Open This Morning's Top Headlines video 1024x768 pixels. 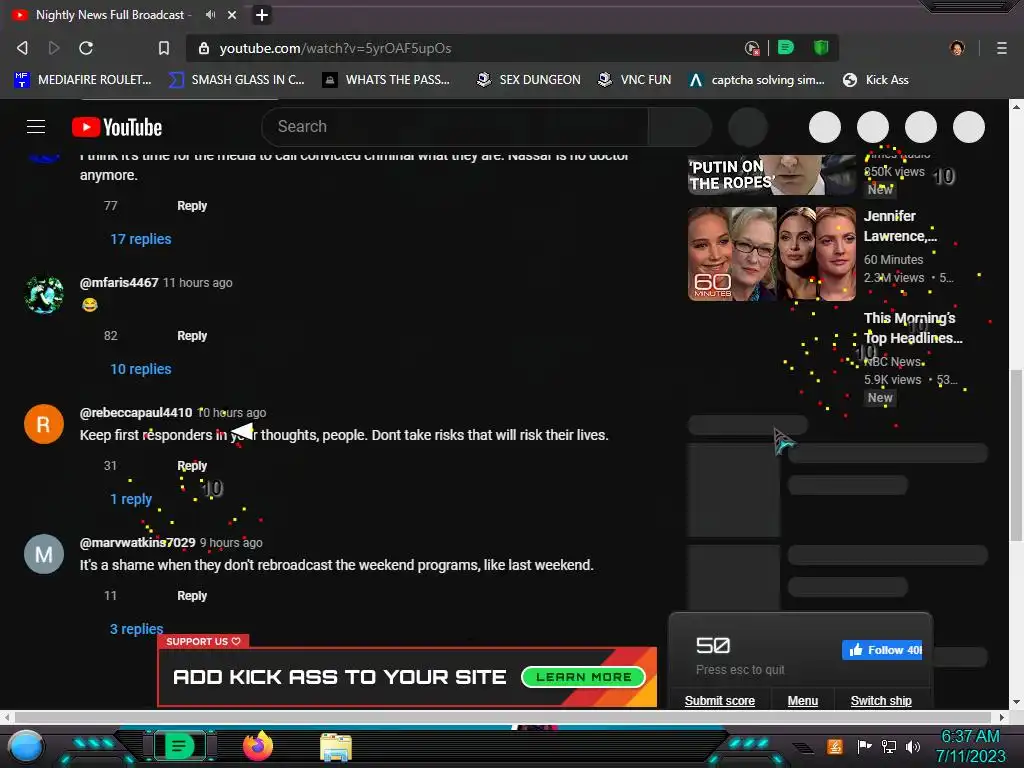pyautogui.click(x=913, y=328)
